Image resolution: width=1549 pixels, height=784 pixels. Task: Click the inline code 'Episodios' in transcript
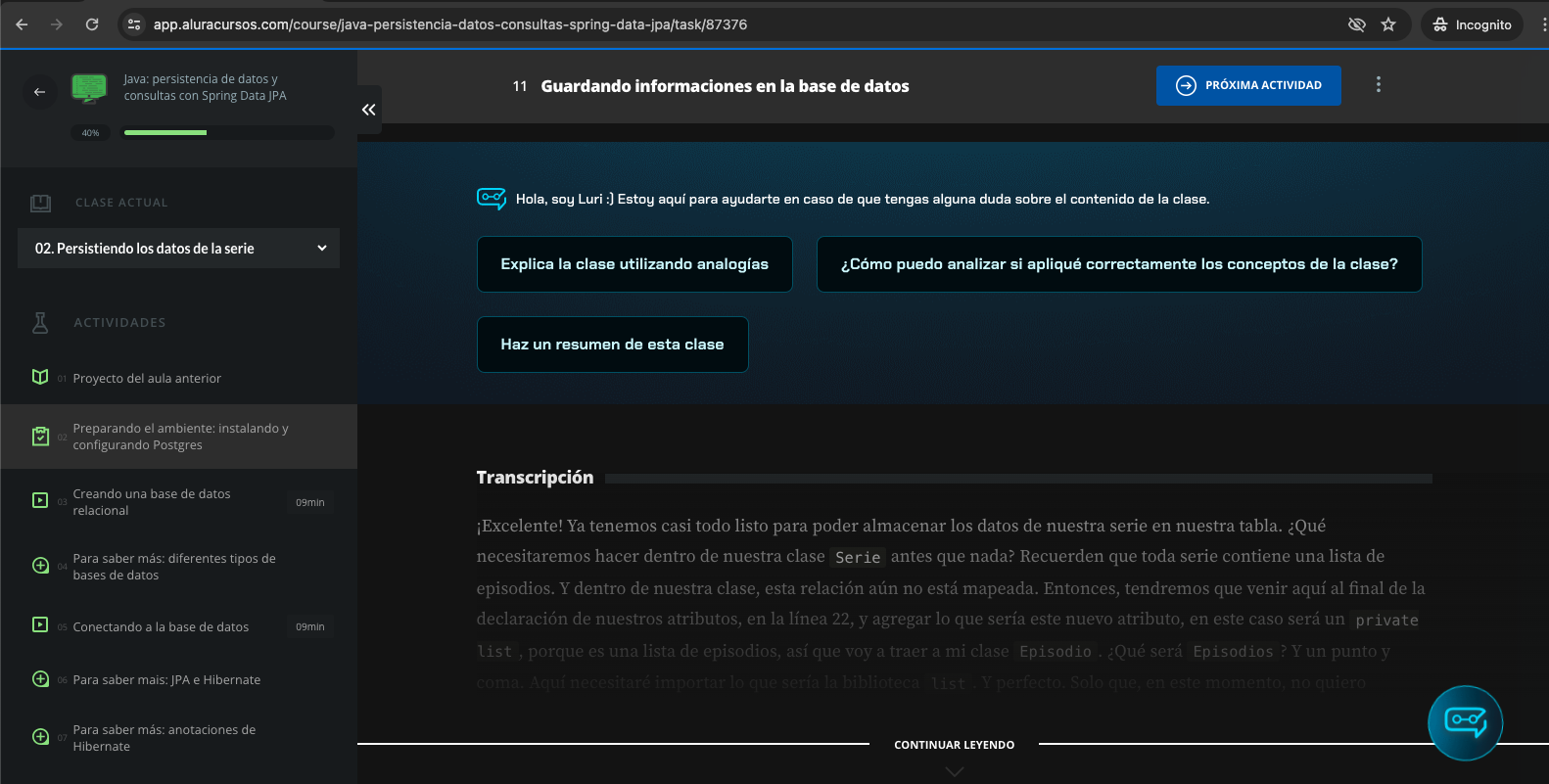1233,652
